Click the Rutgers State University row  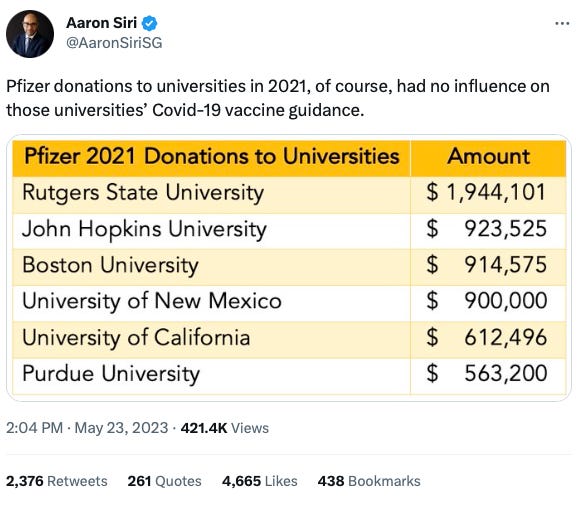289,195
